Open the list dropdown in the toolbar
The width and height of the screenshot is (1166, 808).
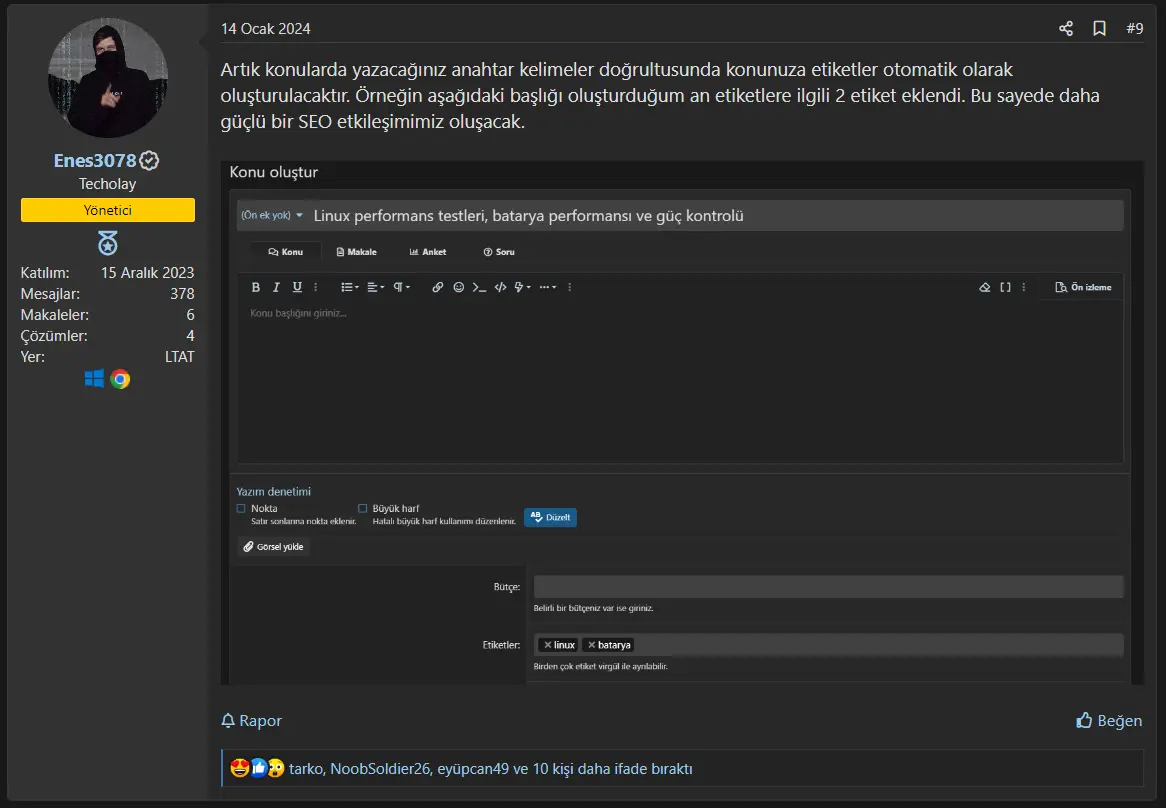[350, 287]
